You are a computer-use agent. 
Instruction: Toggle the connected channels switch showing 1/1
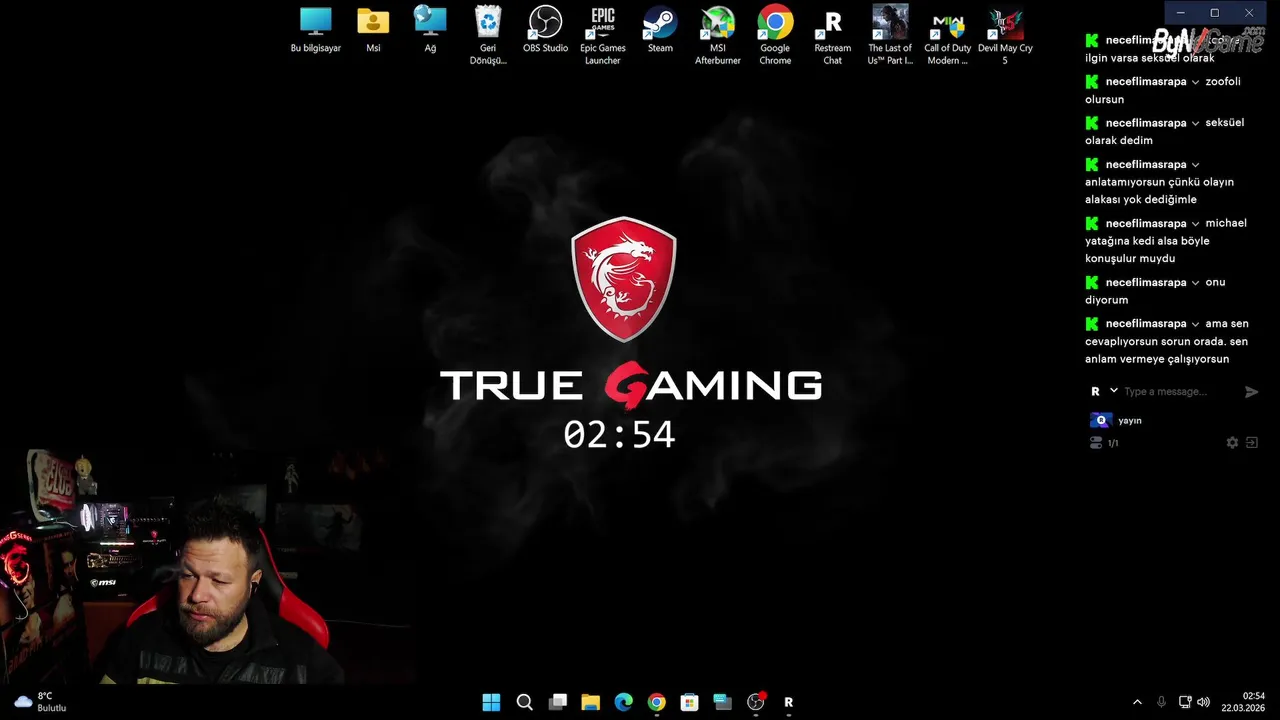pyautogui.click(x=1096, y=443)
